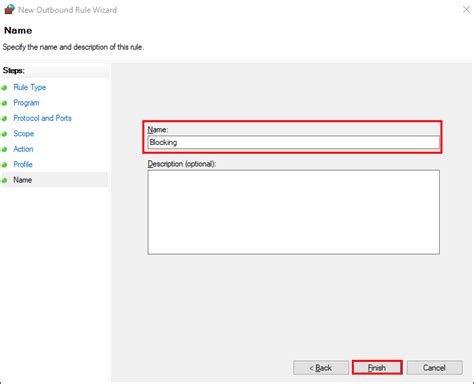This screenshot has width=474, height=384.
Task: Focus the Name field containing Blocking
Action: (294, 142)
